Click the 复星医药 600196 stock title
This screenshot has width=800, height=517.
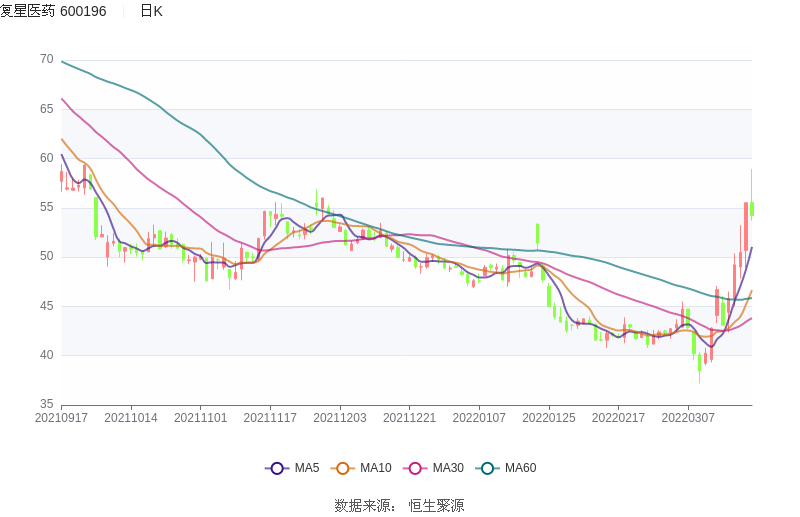(x=53, y=11)
